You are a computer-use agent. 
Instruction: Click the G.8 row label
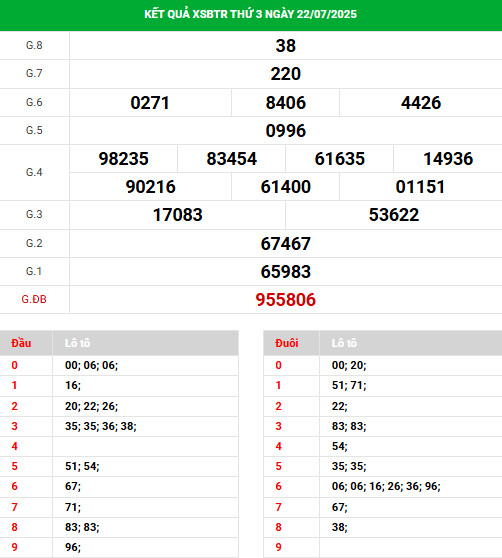pyautogui.click(x=34, y=45)
